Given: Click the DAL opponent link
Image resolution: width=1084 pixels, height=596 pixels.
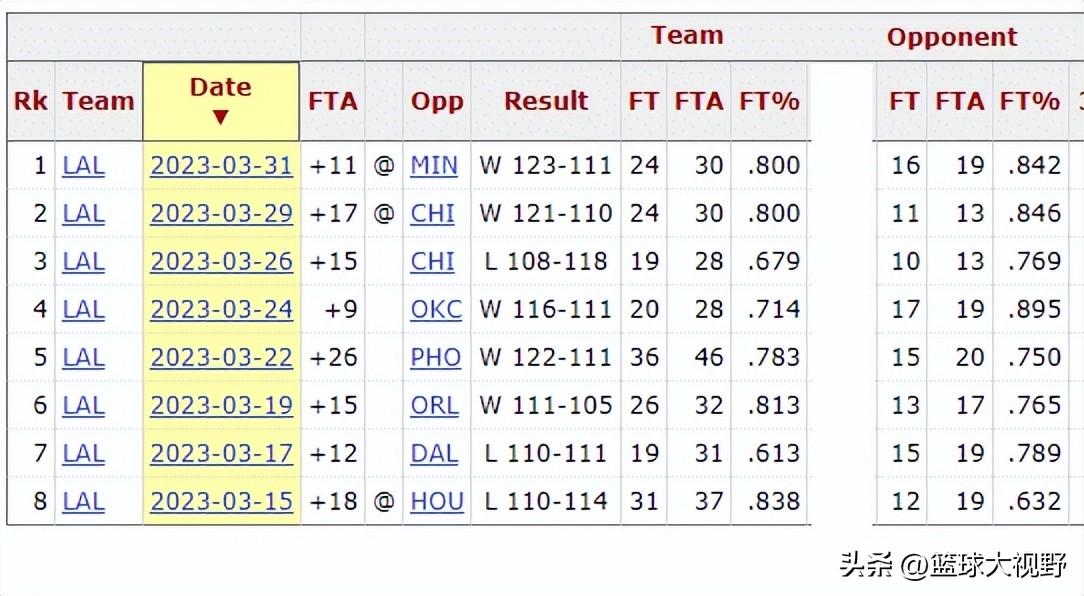Looking at the screenshot, I should [434, 453].
